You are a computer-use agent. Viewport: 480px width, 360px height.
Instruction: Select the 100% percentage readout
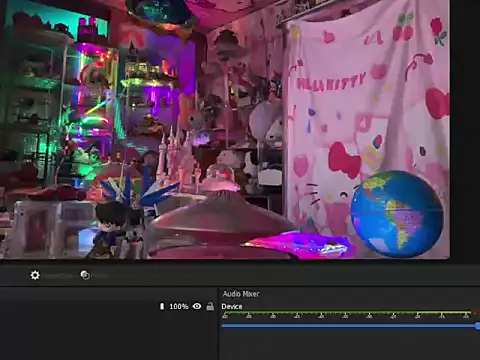[179, 306]
